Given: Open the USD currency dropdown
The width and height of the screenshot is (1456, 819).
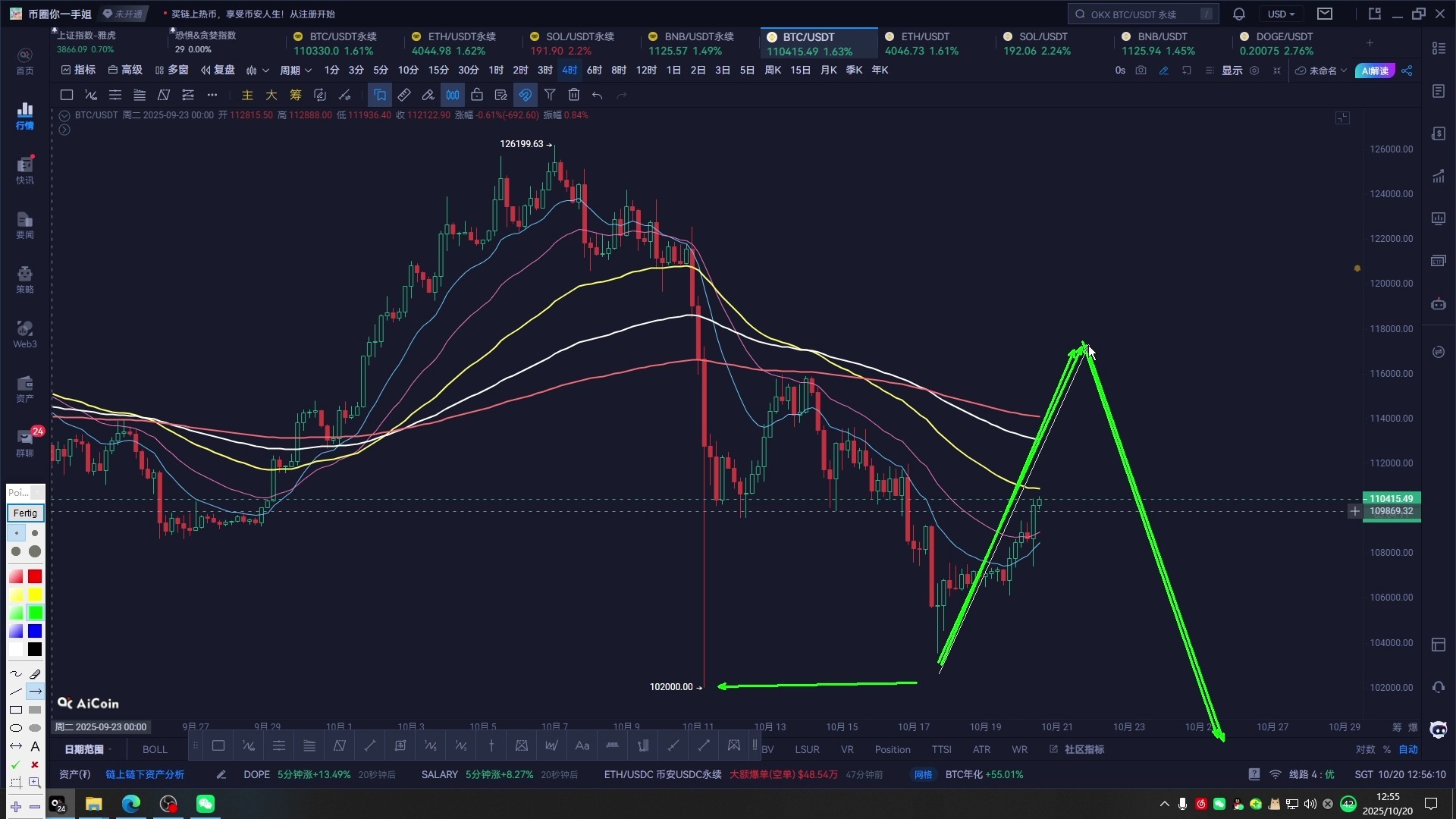Looking at the screenshot, I should click(1282, 14).
